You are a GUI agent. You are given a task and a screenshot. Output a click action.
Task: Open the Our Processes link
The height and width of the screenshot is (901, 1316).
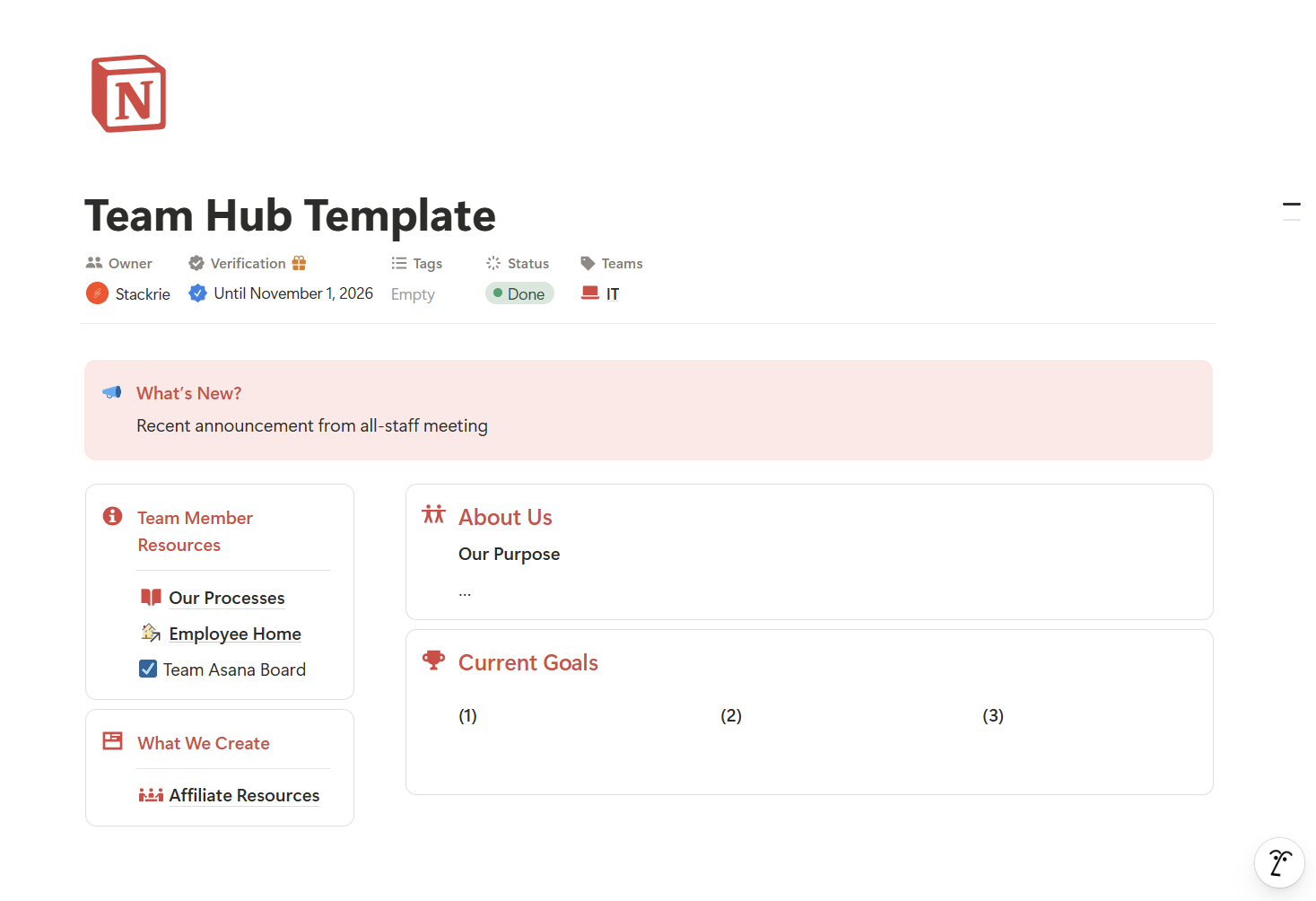point(226,597)
